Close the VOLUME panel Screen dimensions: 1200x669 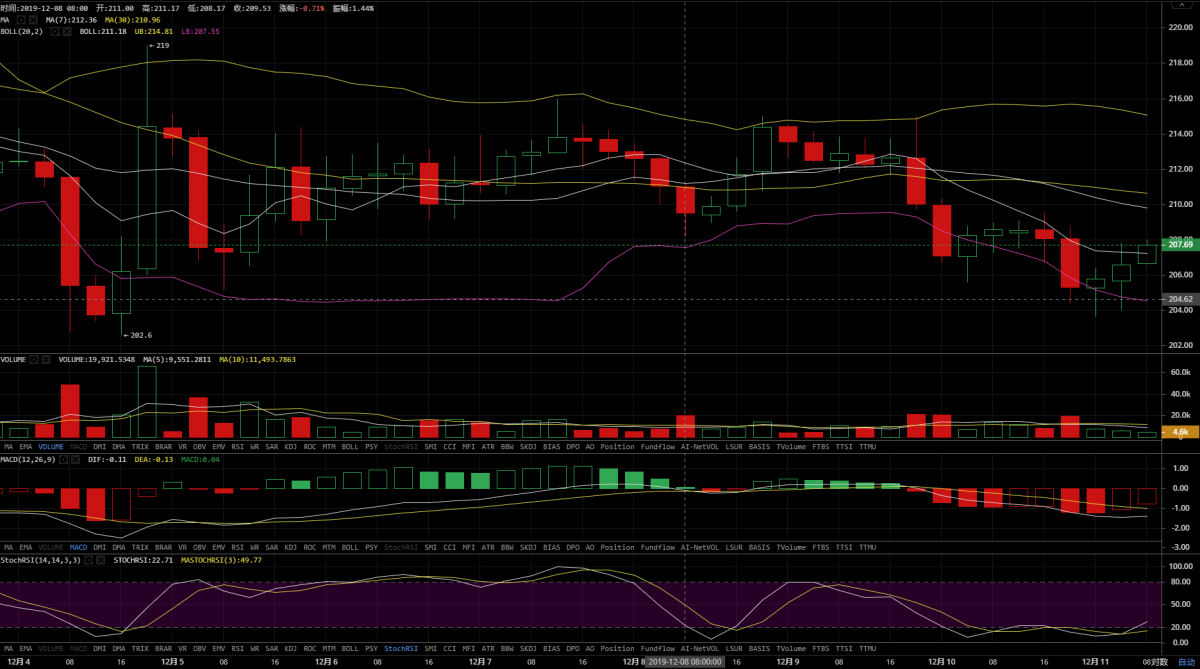(46, 359)
